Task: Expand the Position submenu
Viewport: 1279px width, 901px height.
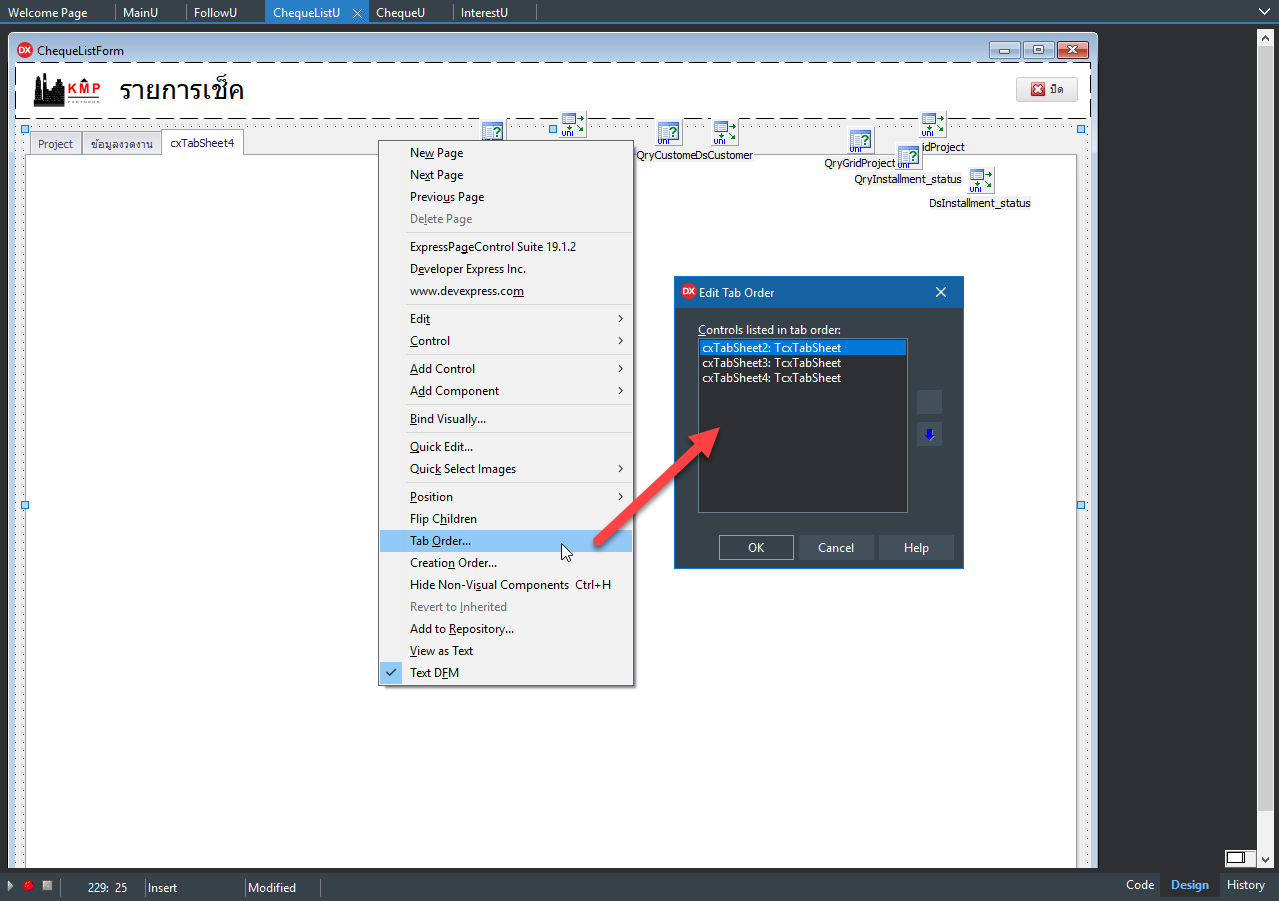Action: (x=431, y=496)
